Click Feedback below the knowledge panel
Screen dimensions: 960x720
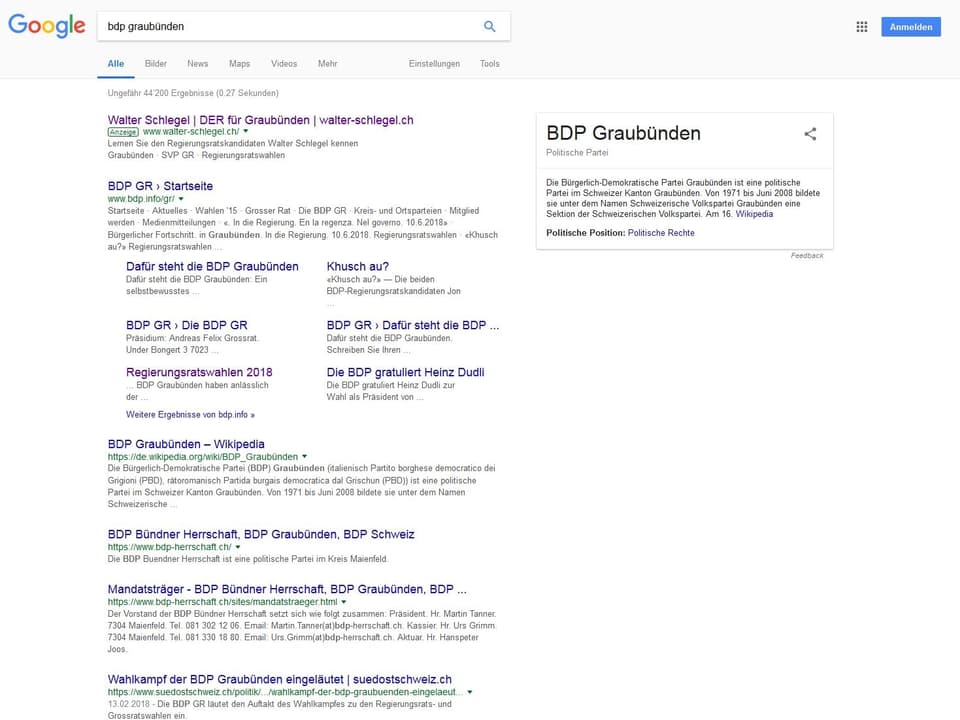click(x=807, y=255)
